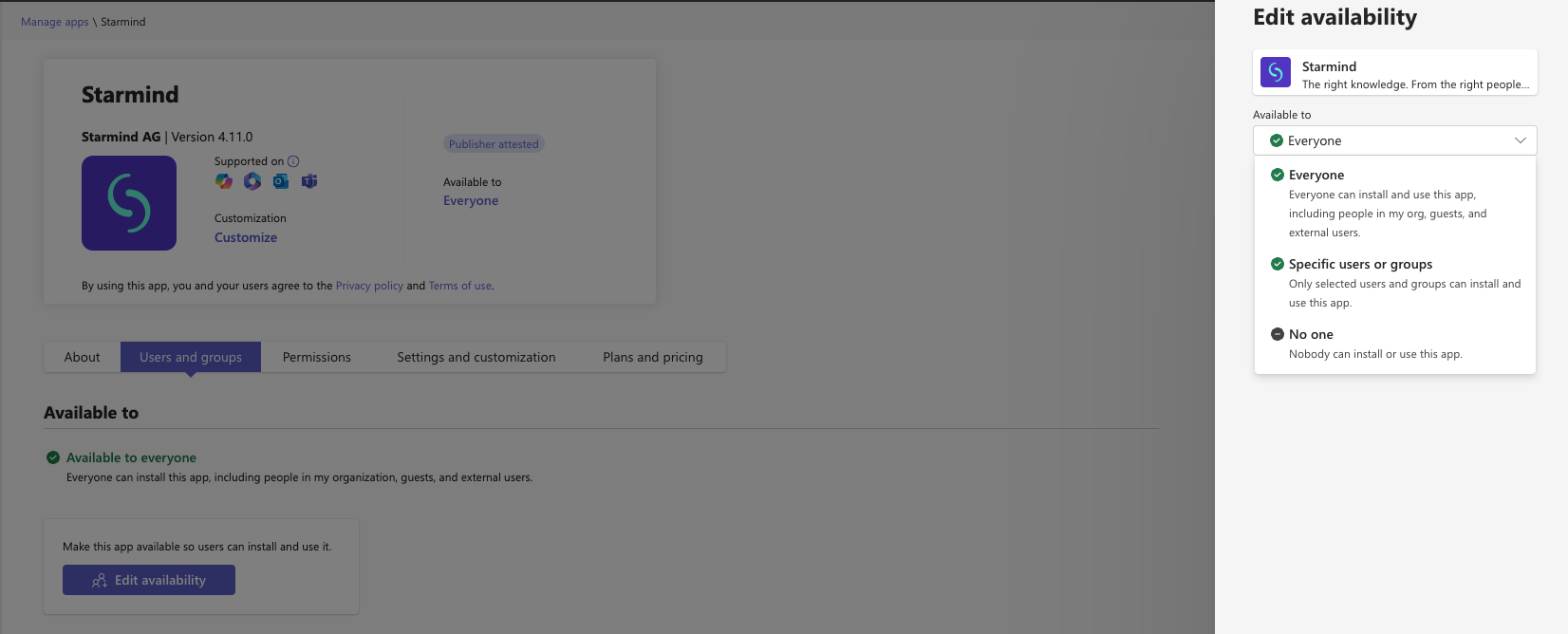Click the Available to section heading

pos(91,413)
